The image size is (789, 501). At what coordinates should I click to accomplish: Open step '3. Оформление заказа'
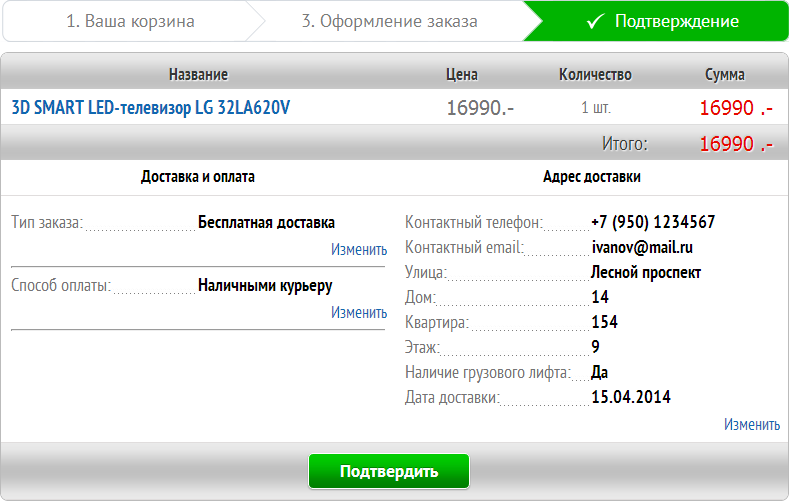[389, 21]
